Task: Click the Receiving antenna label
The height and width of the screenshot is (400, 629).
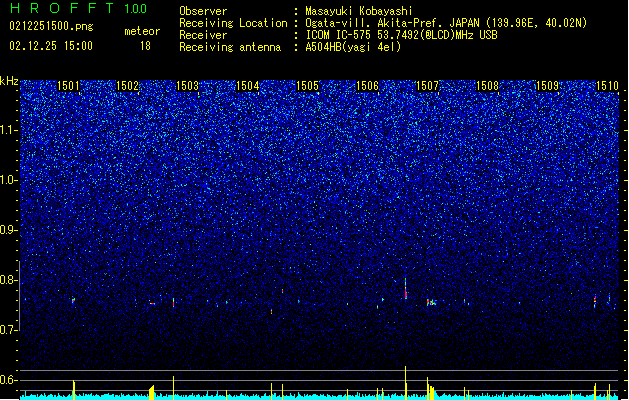Action: 230,47
